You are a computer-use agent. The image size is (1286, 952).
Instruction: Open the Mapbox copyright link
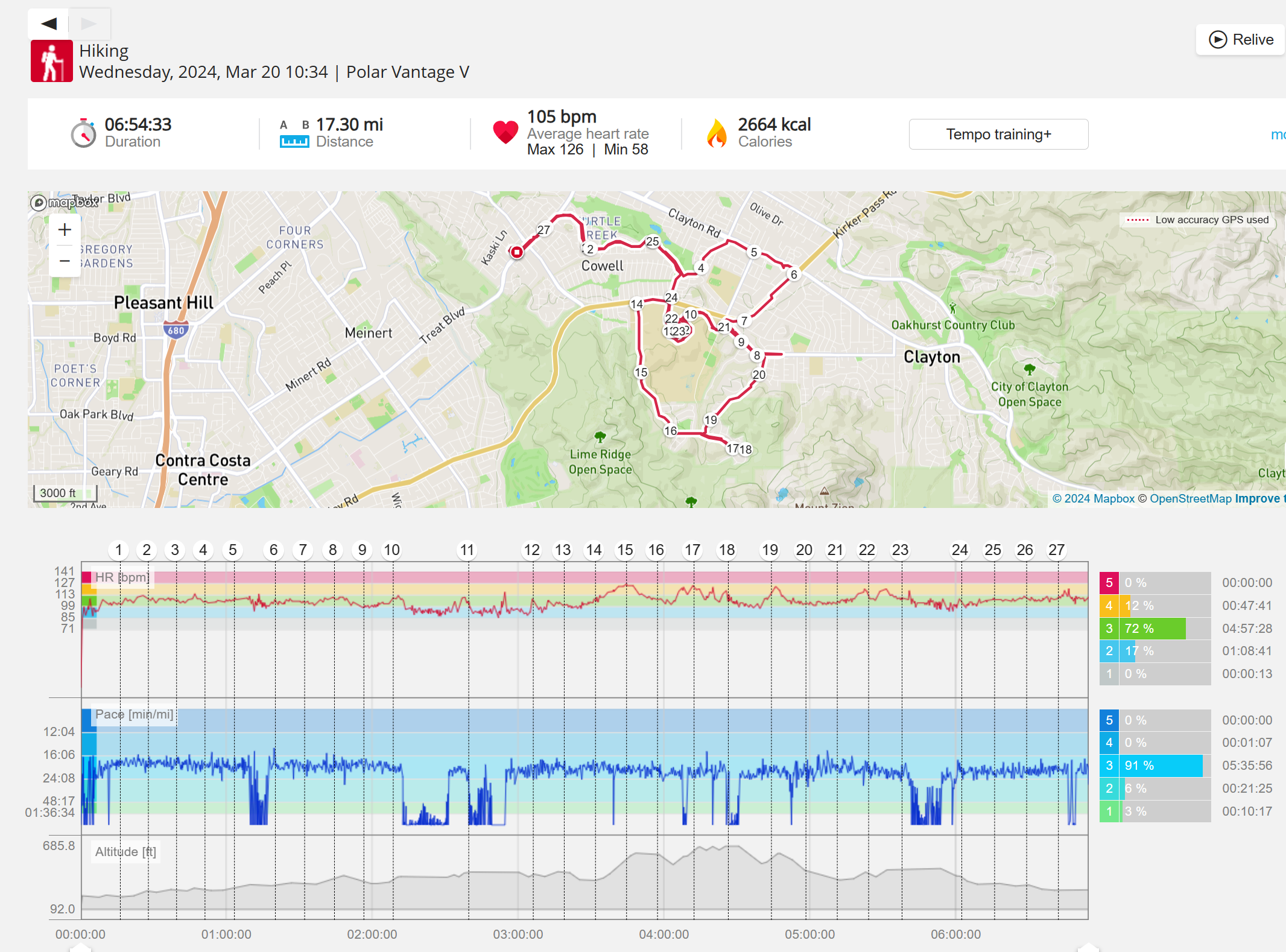1093,499
